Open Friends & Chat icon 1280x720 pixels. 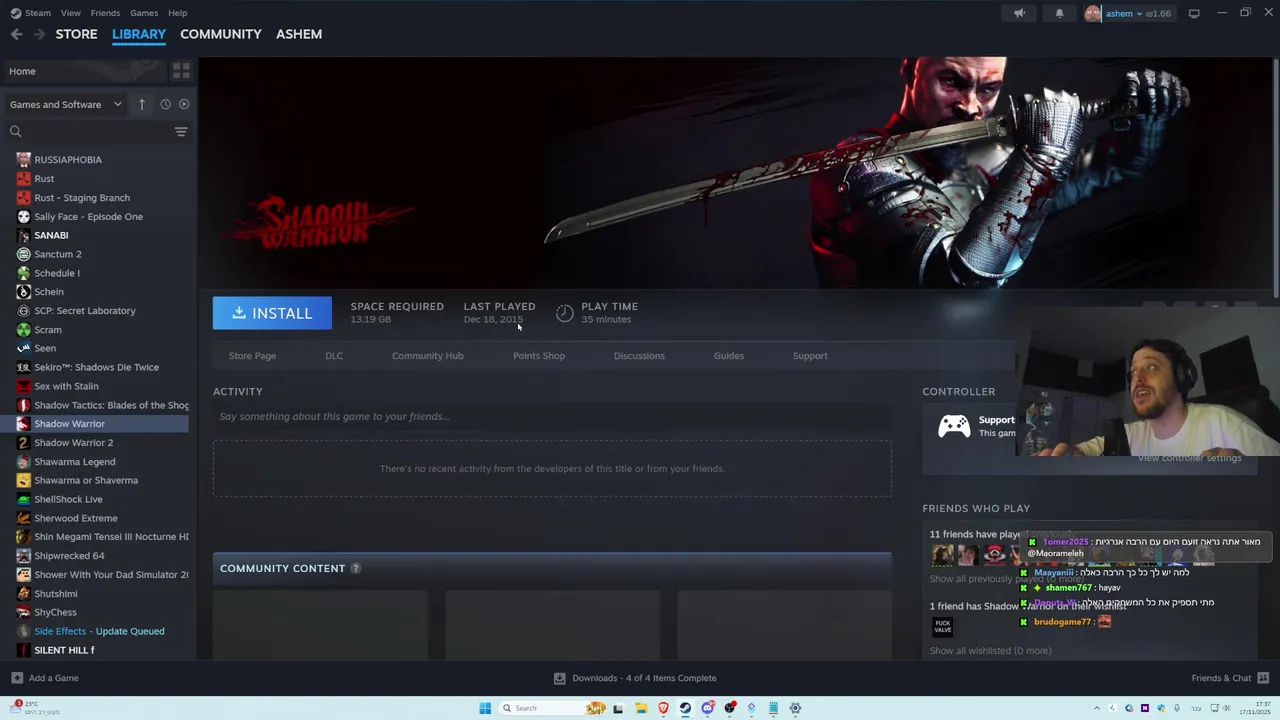pos(1263,678)
